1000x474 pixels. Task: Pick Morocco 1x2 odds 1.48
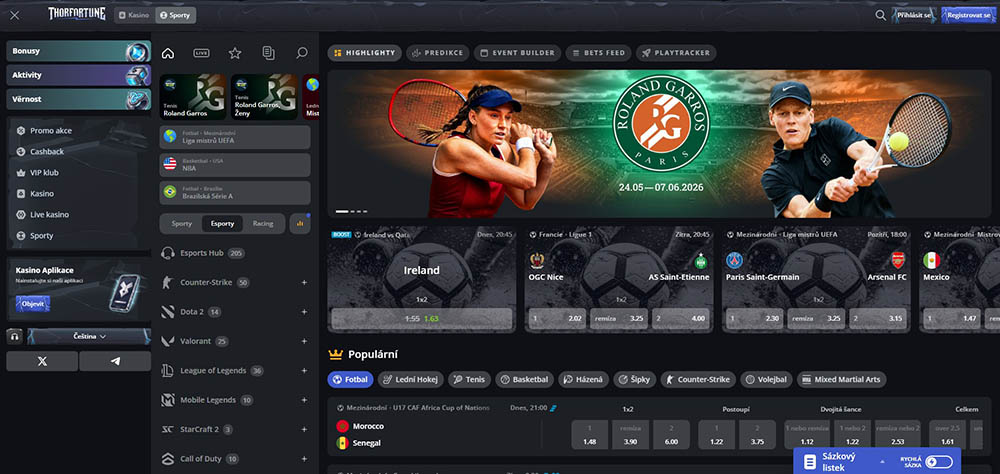pyautogui.click(x=590, y=434)
